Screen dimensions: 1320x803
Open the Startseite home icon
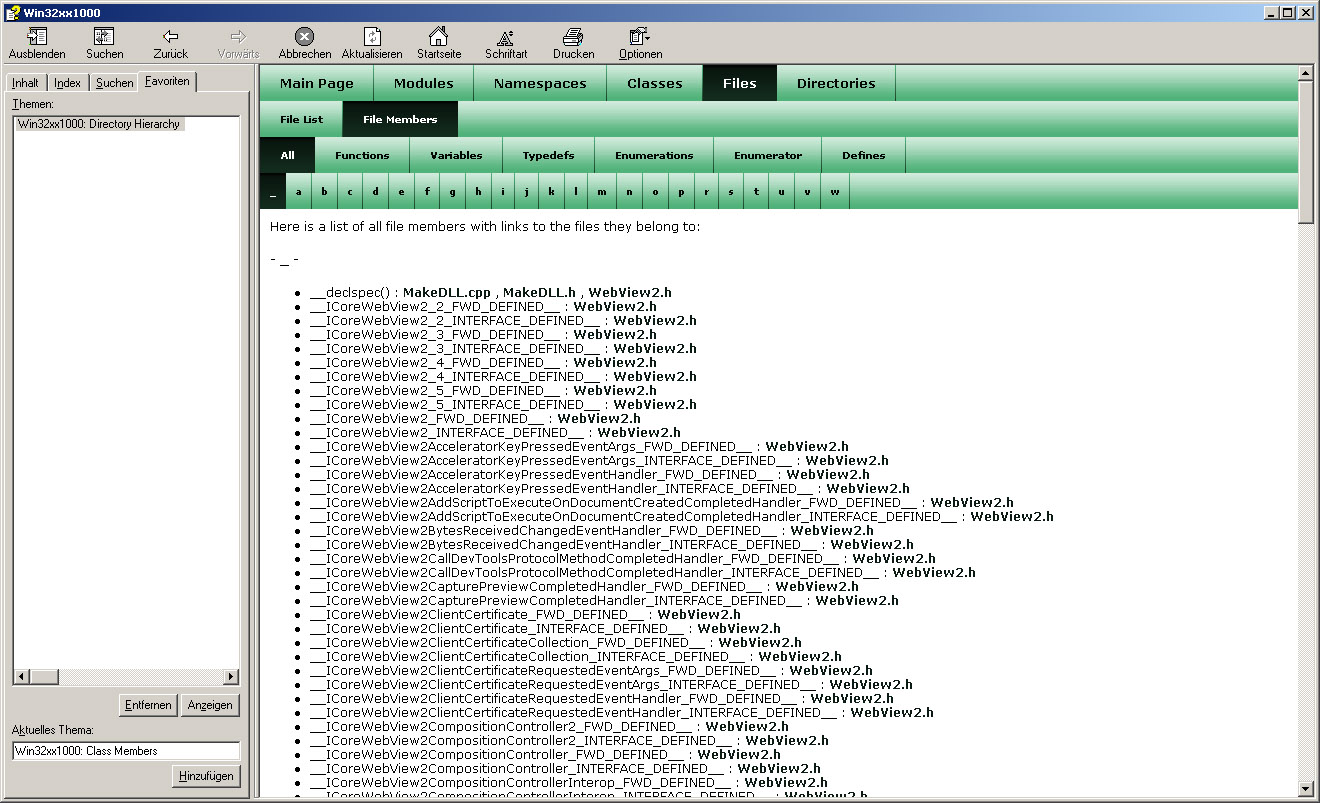(x=438, y=37)
